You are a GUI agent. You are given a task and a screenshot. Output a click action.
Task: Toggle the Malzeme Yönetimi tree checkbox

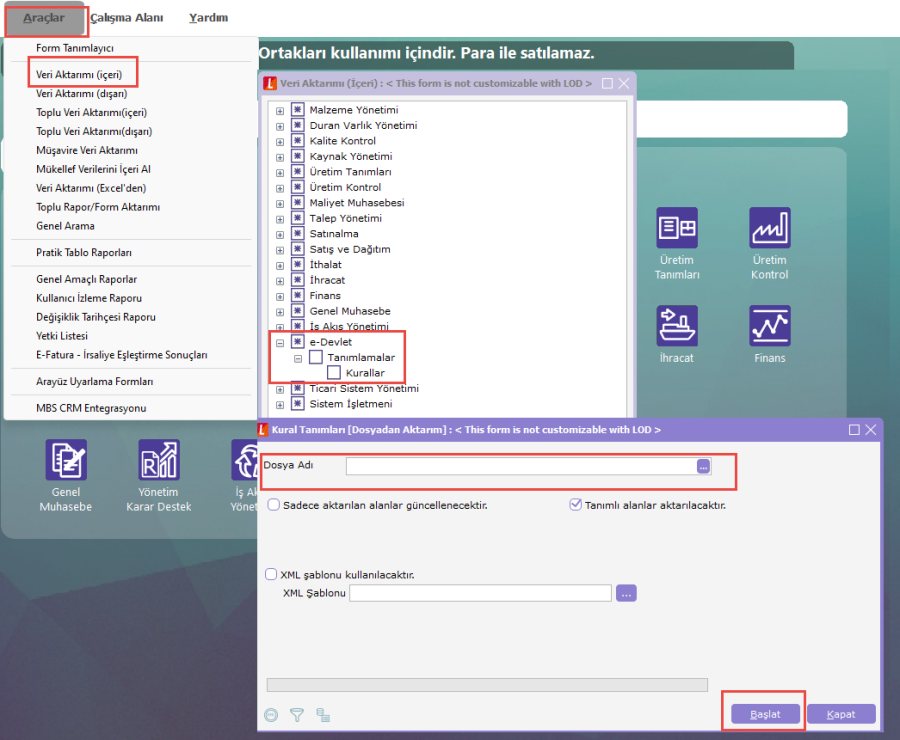pyautogui.click(x=297, y=109)
